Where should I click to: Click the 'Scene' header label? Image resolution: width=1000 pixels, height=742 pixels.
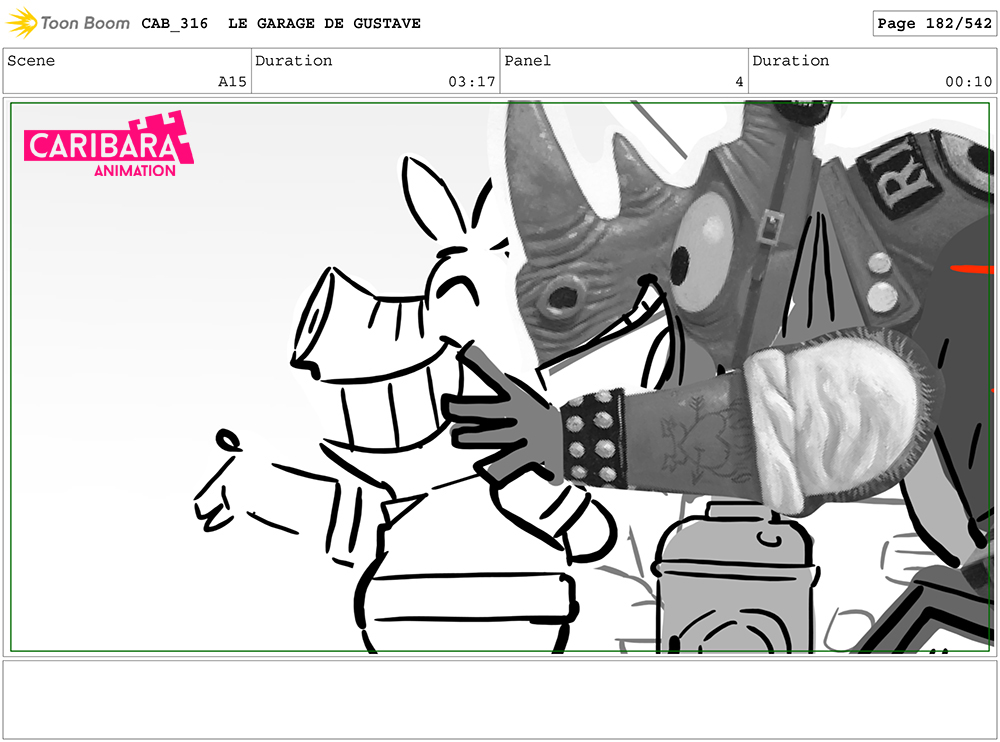tap(31, 61)
